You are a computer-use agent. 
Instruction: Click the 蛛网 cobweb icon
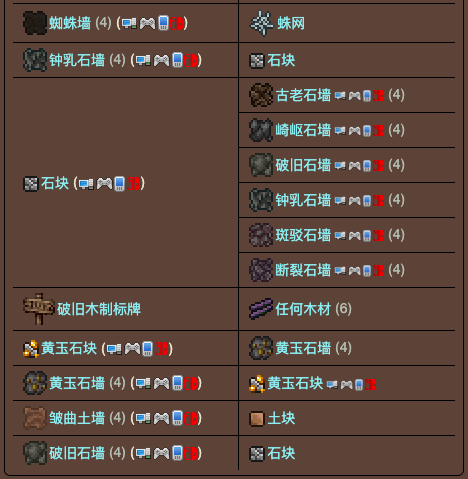(x=262, y=23)
